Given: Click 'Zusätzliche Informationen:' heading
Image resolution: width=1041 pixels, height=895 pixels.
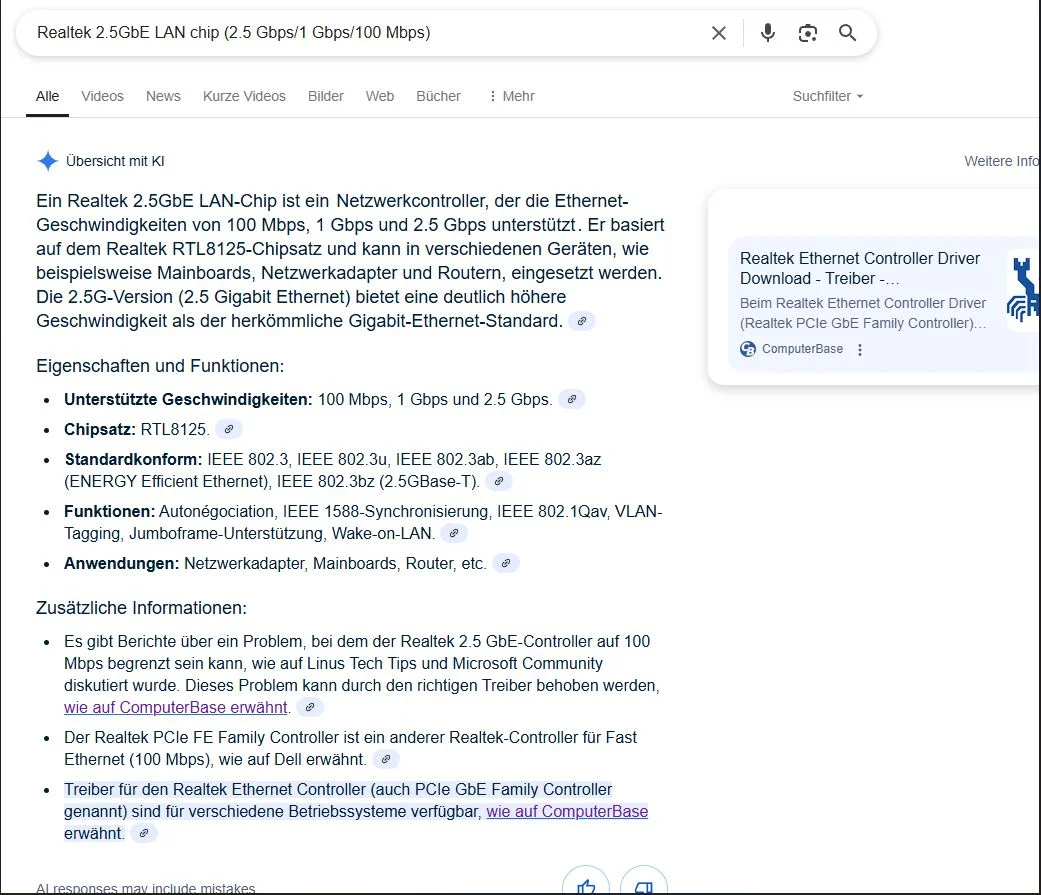Looking at the screenshot, I should point(141,608).
